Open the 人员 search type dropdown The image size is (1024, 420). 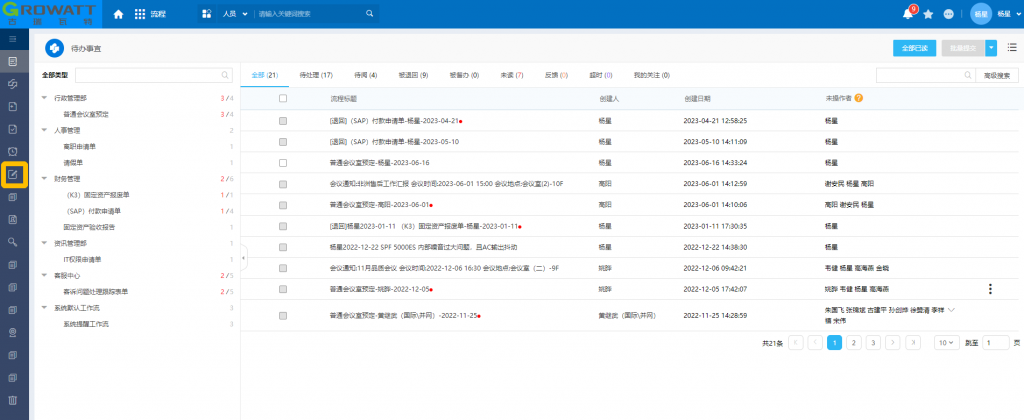(x=234, y=14)
